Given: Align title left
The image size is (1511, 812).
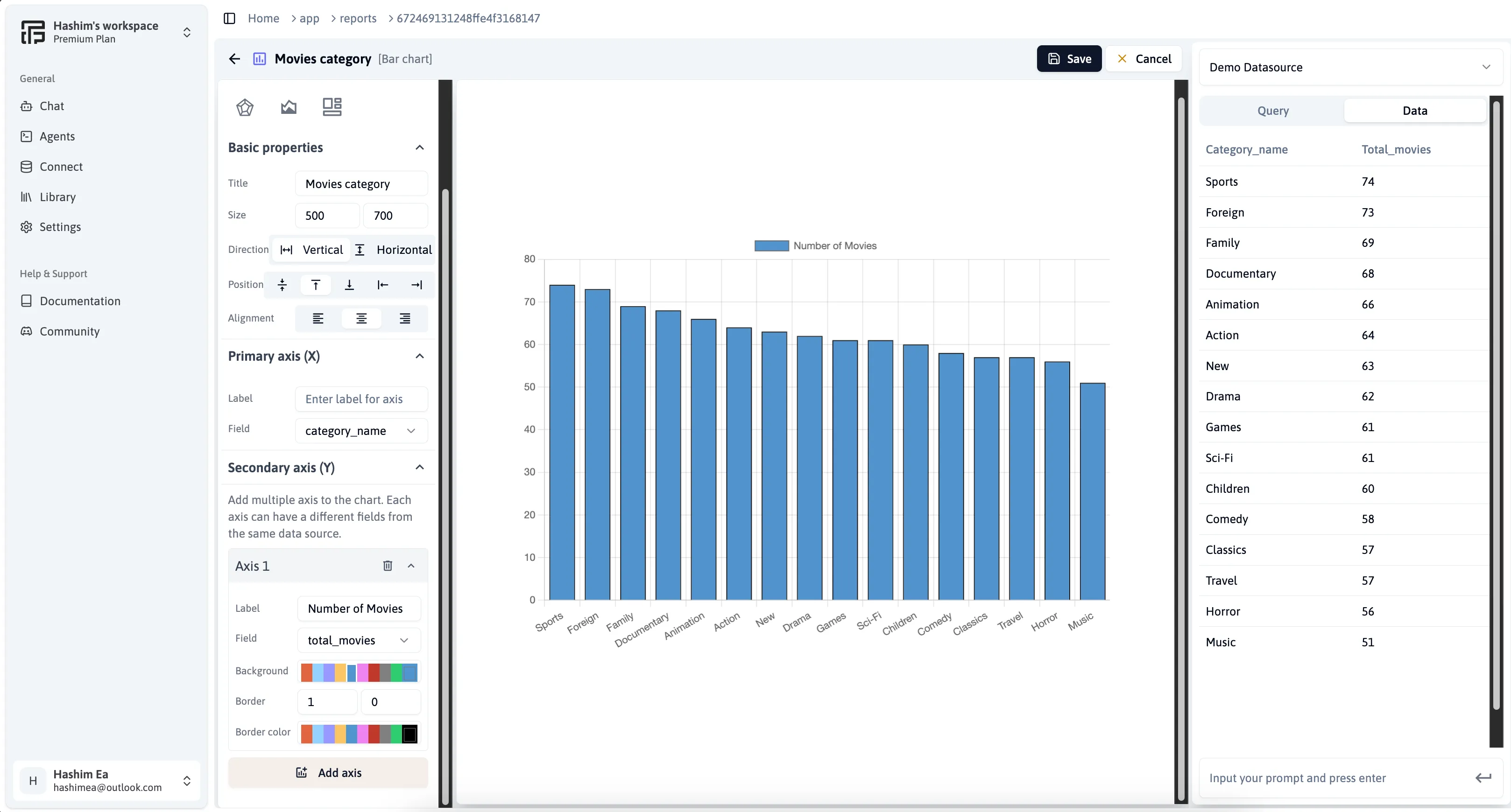Looking at the screenshot, I should tap(318, 318).
